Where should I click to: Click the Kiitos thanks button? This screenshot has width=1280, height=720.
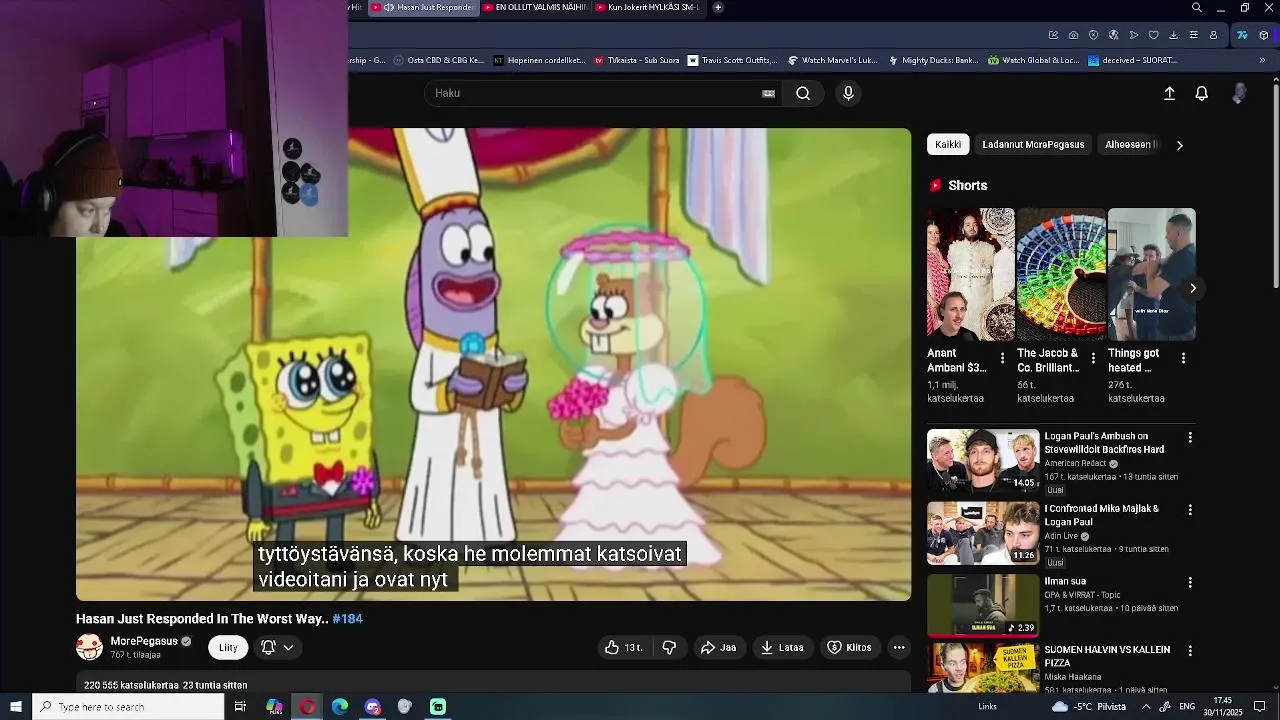(x=849, y=647)
